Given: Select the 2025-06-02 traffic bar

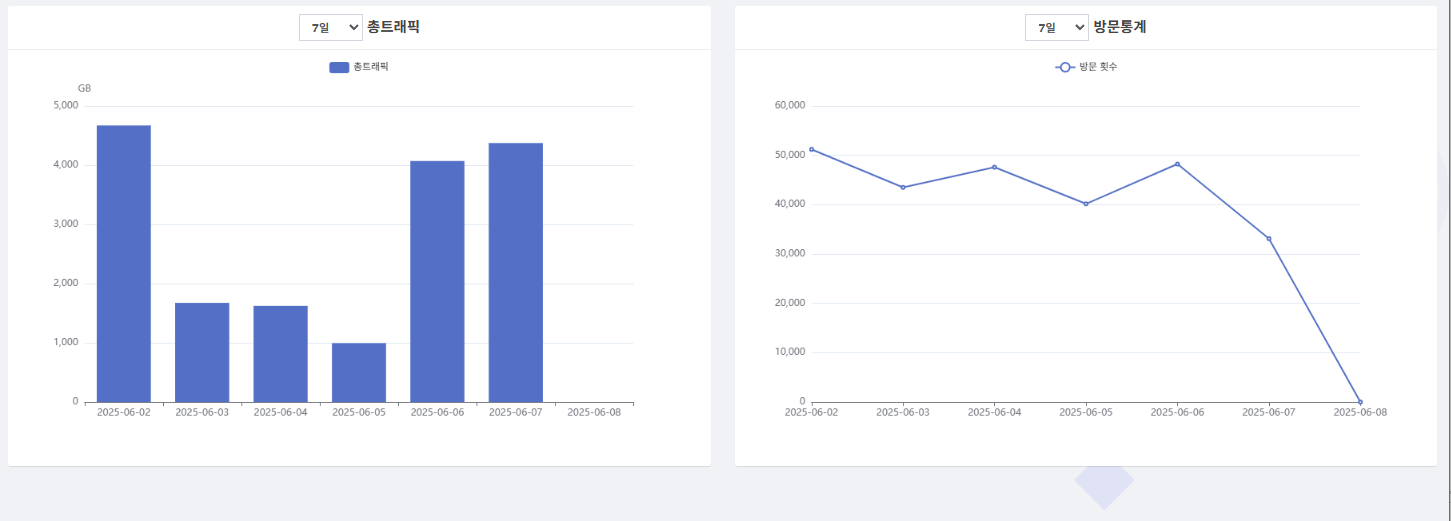Looking at the screenshot, I should 124,264.
